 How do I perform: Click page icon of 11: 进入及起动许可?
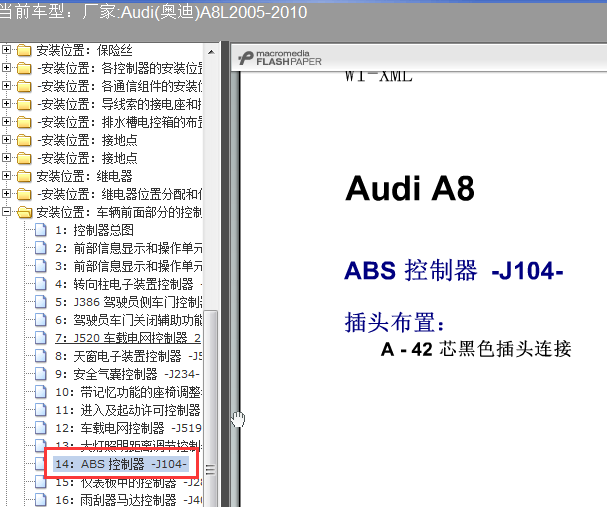41,410
